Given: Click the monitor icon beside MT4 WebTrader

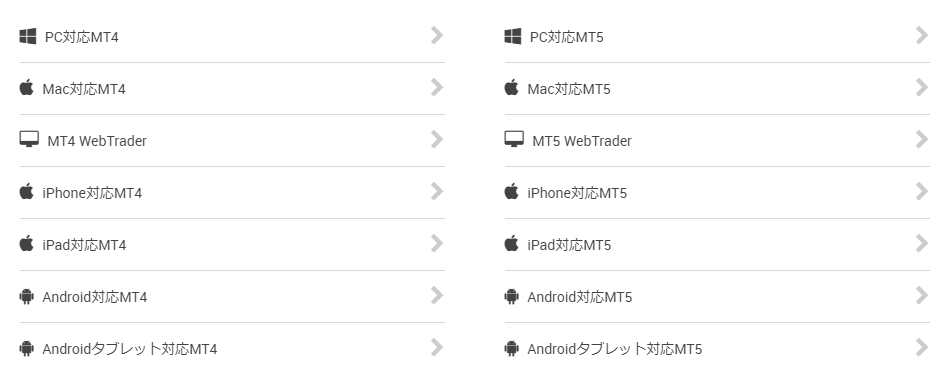Looking at the screenshot, I should (29, 140).
